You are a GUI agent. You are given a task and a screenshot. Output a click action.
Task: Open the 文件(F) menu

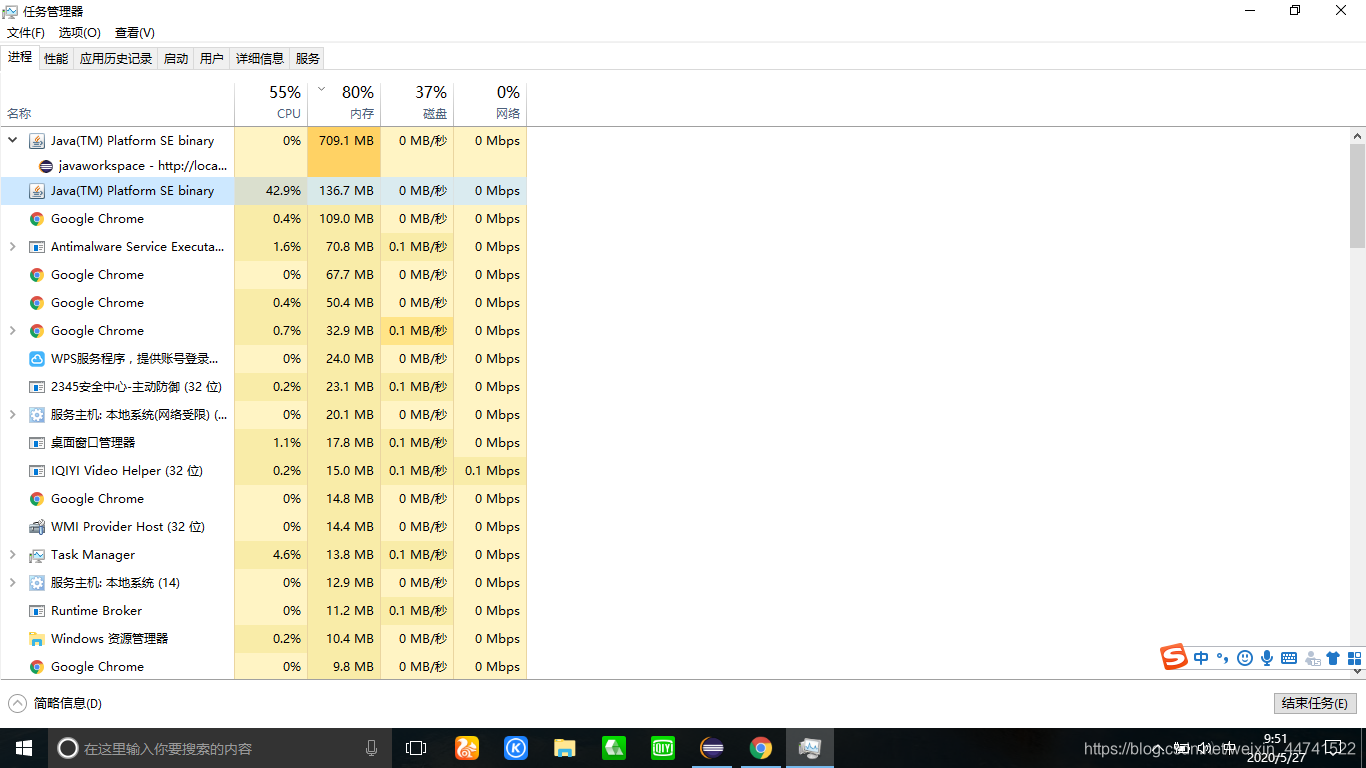tap(26, 33)
